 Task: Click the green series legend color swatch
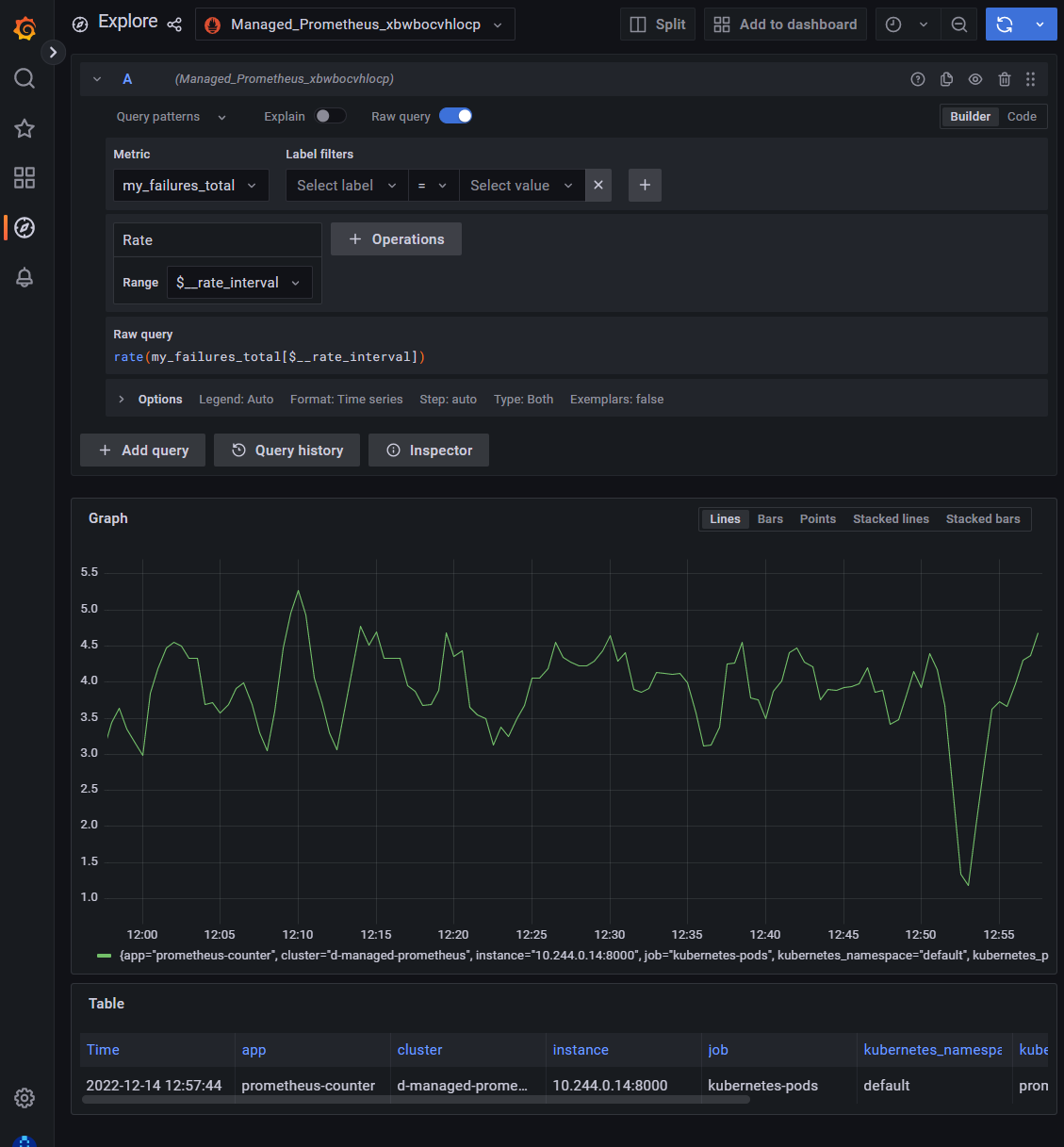tap(105, 956)
